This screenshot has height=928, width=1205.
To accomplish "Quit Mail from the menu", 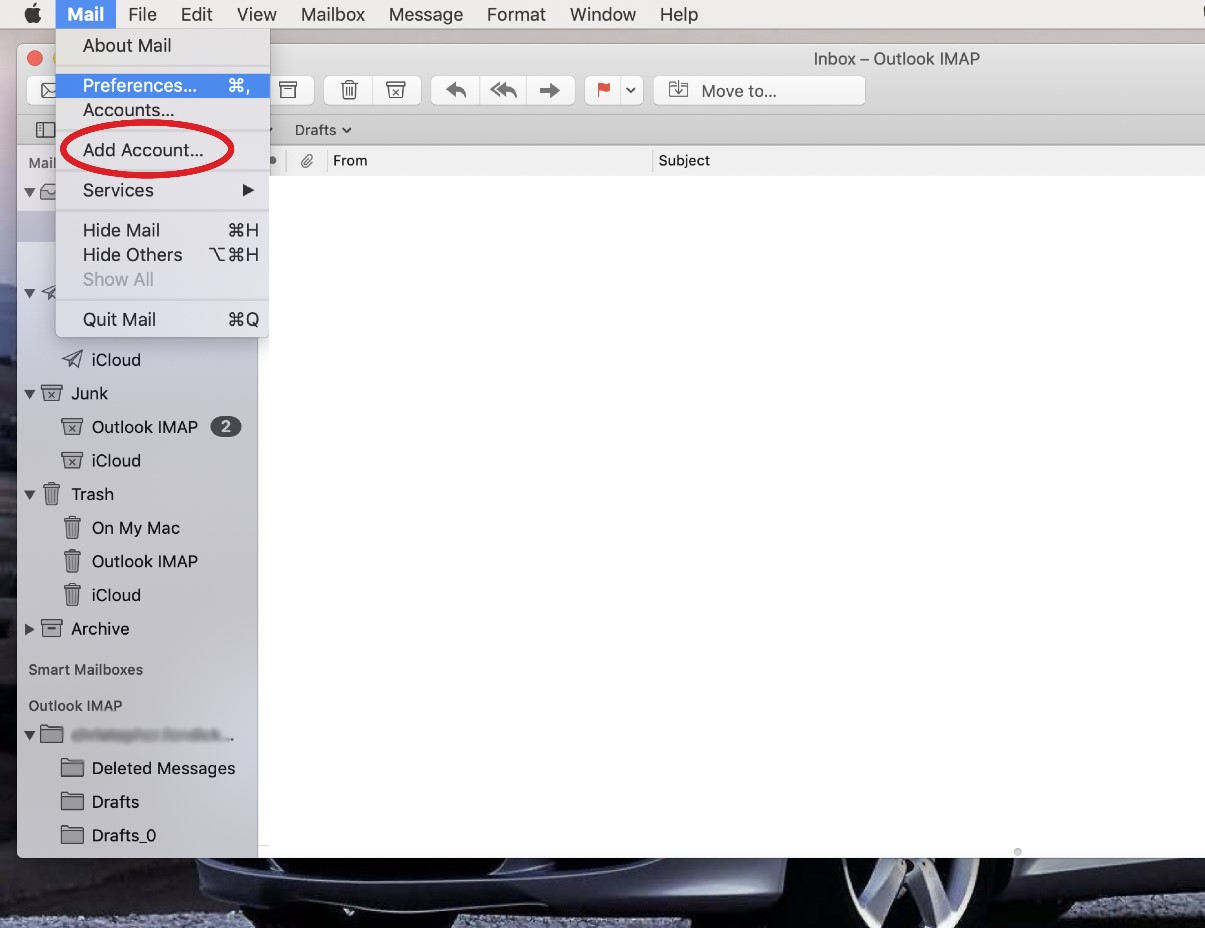I will (x=162, y=320).
